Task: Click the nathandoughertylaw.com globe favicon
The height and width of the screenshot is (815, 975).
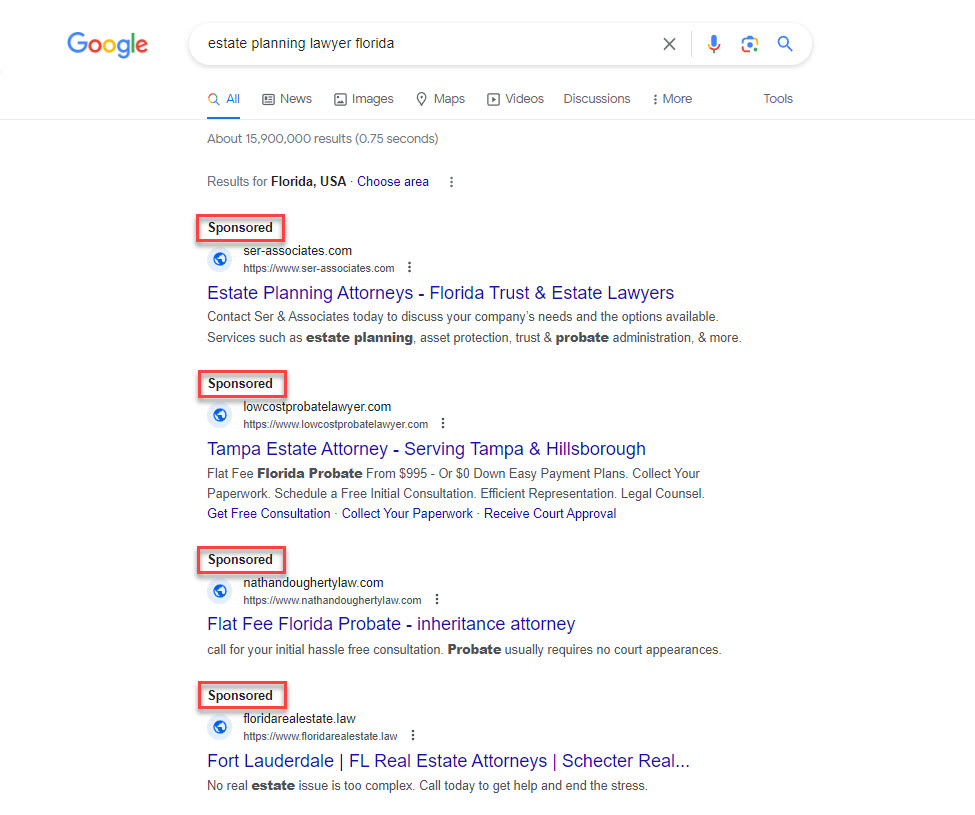Action: [x=220, y=591]
